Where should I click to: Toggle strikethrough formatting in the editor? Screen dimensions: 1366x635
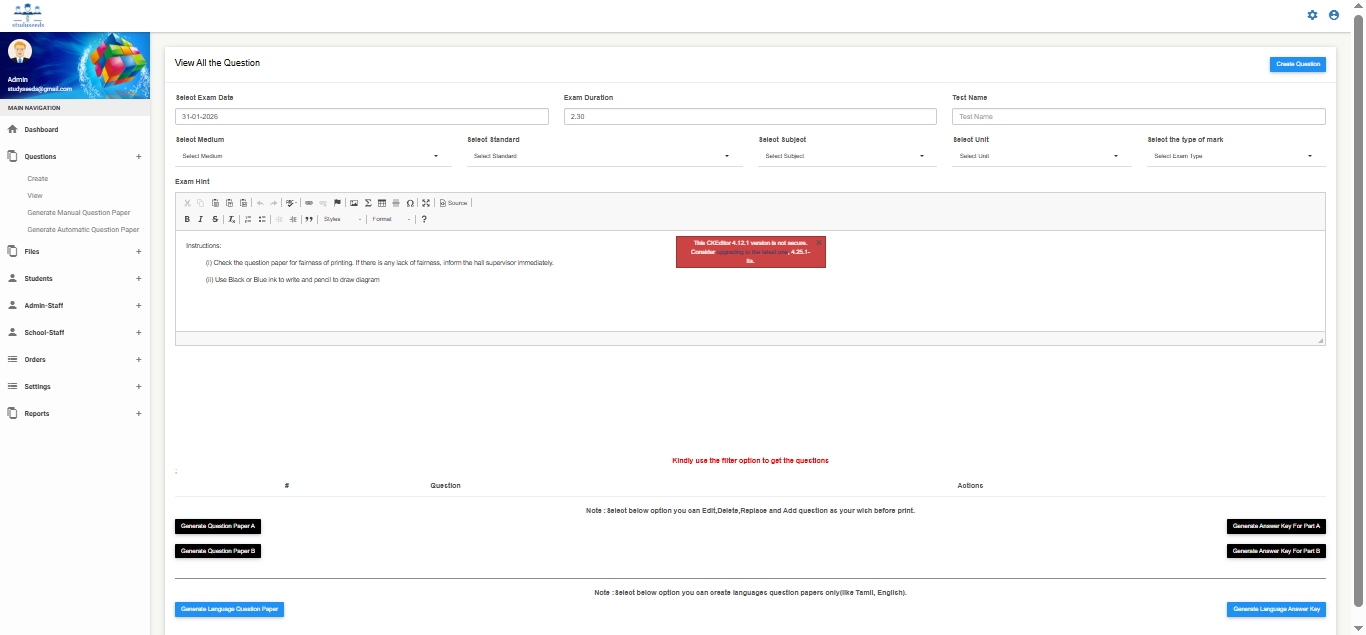[215, 219]
